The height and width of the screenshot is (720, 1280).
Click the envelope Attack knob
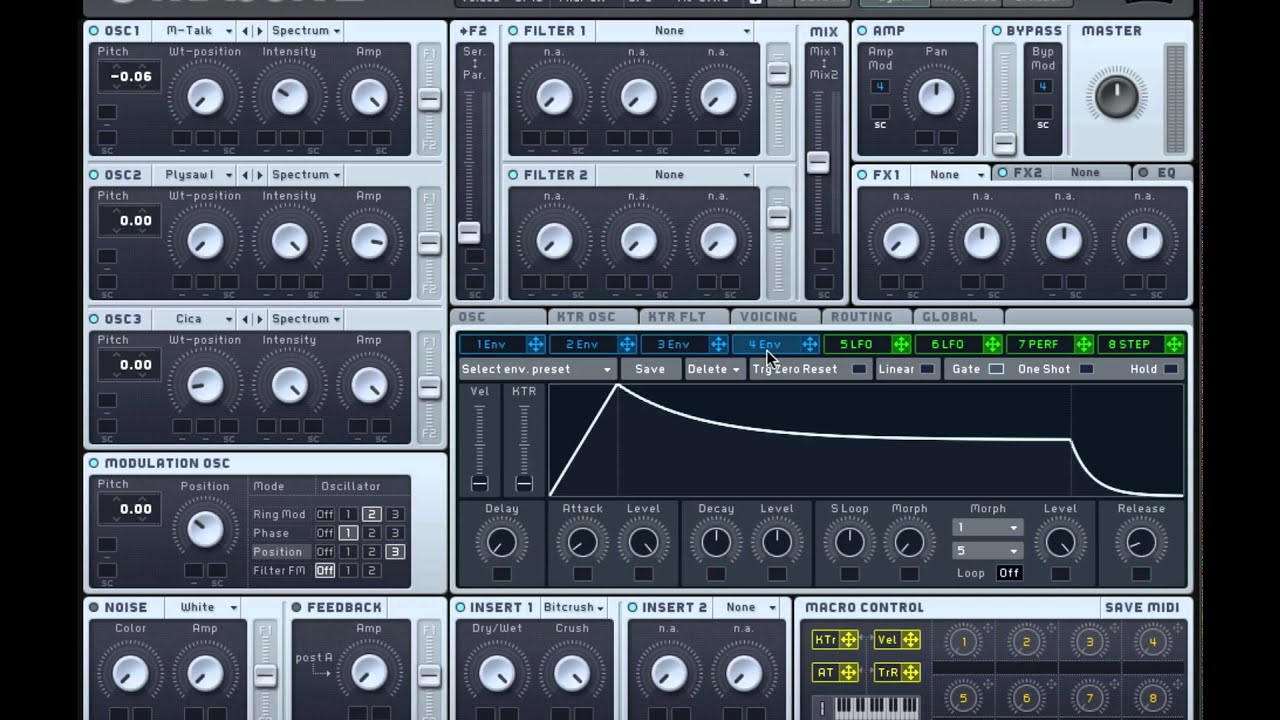tap(582, 543)
